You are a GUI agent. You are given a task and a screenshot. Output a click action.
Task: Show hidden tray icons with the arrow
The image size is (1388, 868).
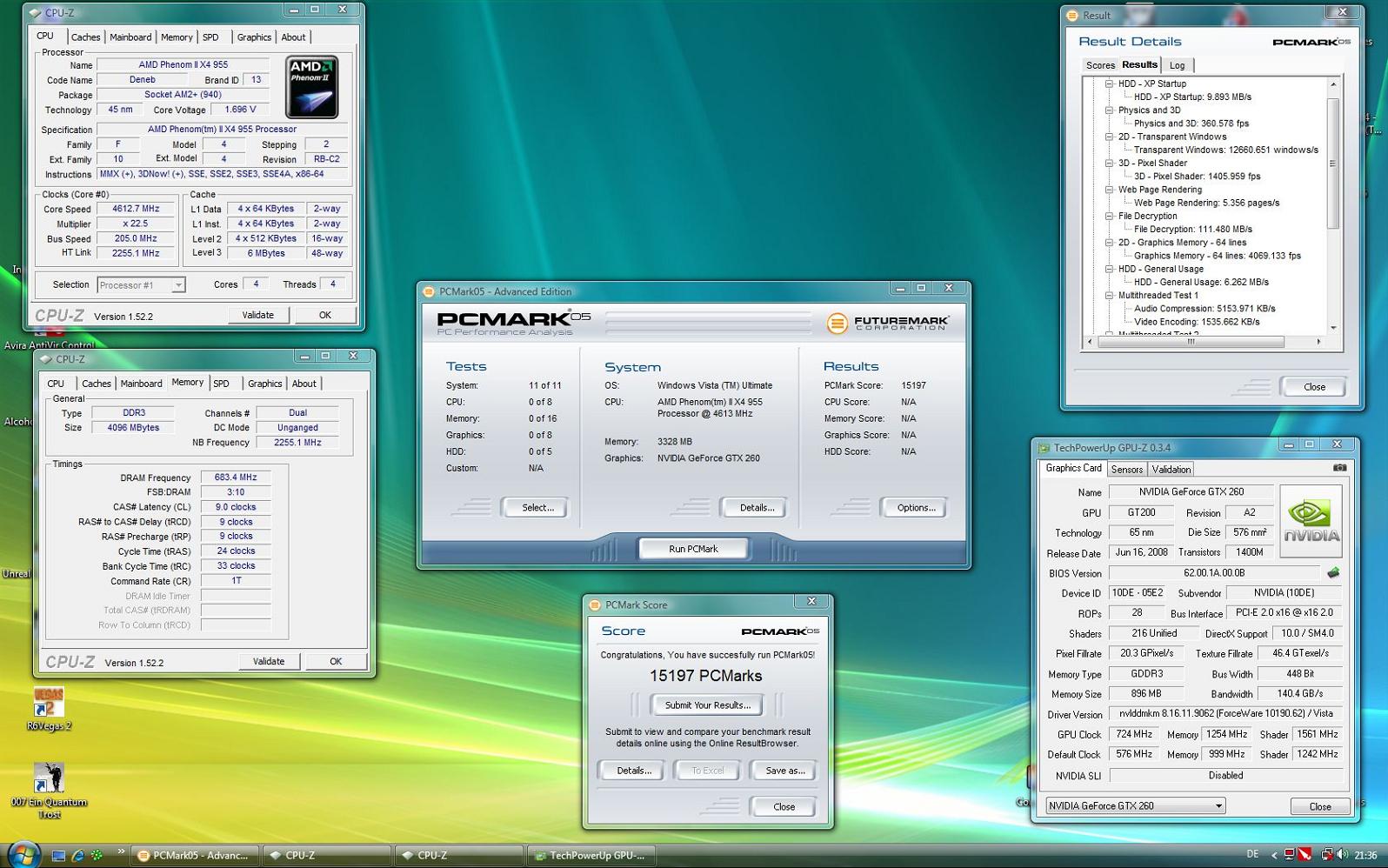(x=1274, y=856)
